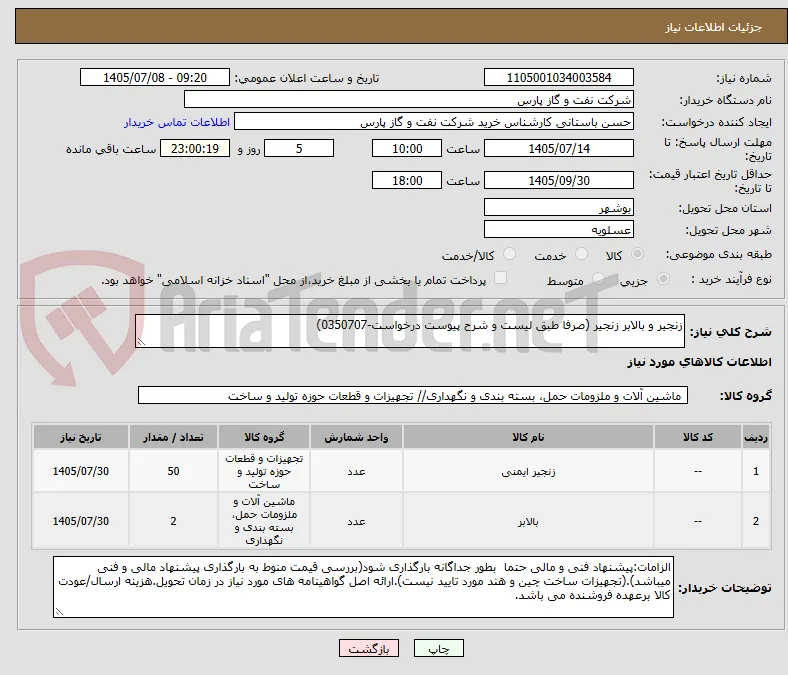Click the quantity cell 2 for بالابر
The width and height of the screenshot is (788, 675).
click(173, 521)
